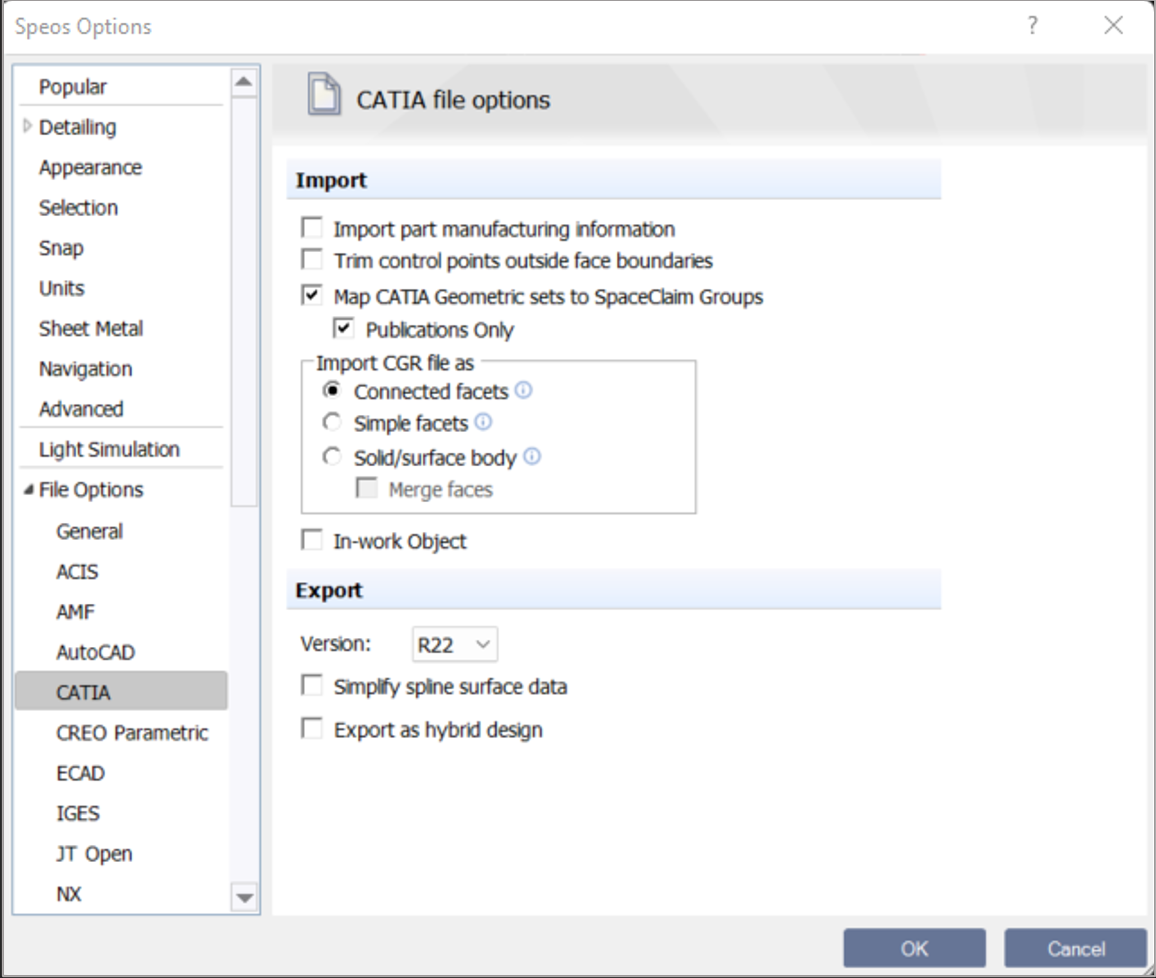
Task: Expand the Detailing tree node
Action: click(27, 126)
